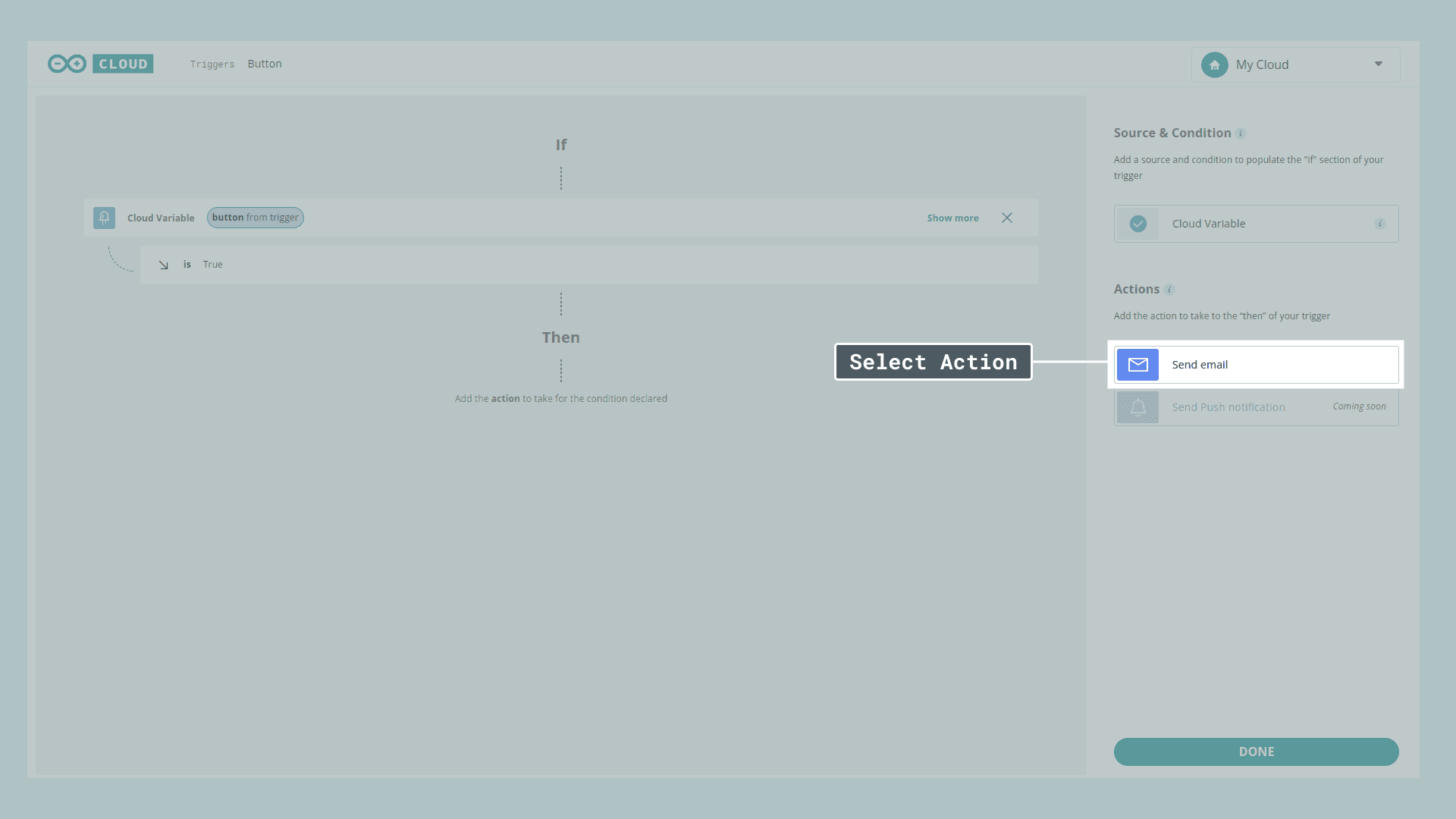1456x819 pixels.
Task: Expand condition details with Show more
Action: point(952,218)
